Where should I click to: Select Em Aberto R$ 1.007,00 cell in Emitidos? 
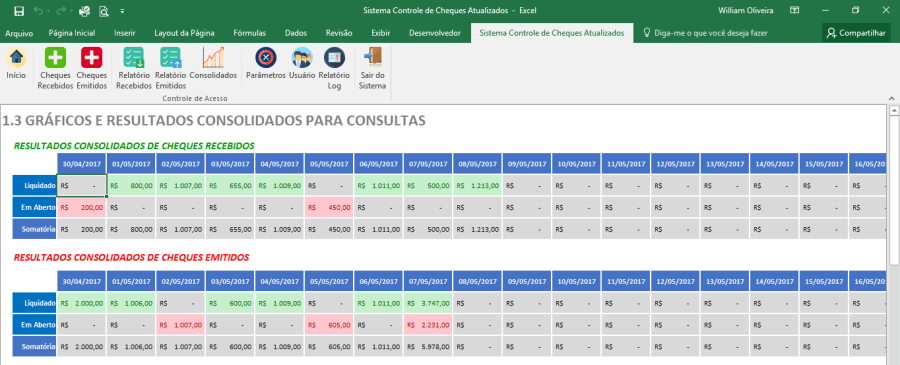pyautogui.click(x=181, y=324)
